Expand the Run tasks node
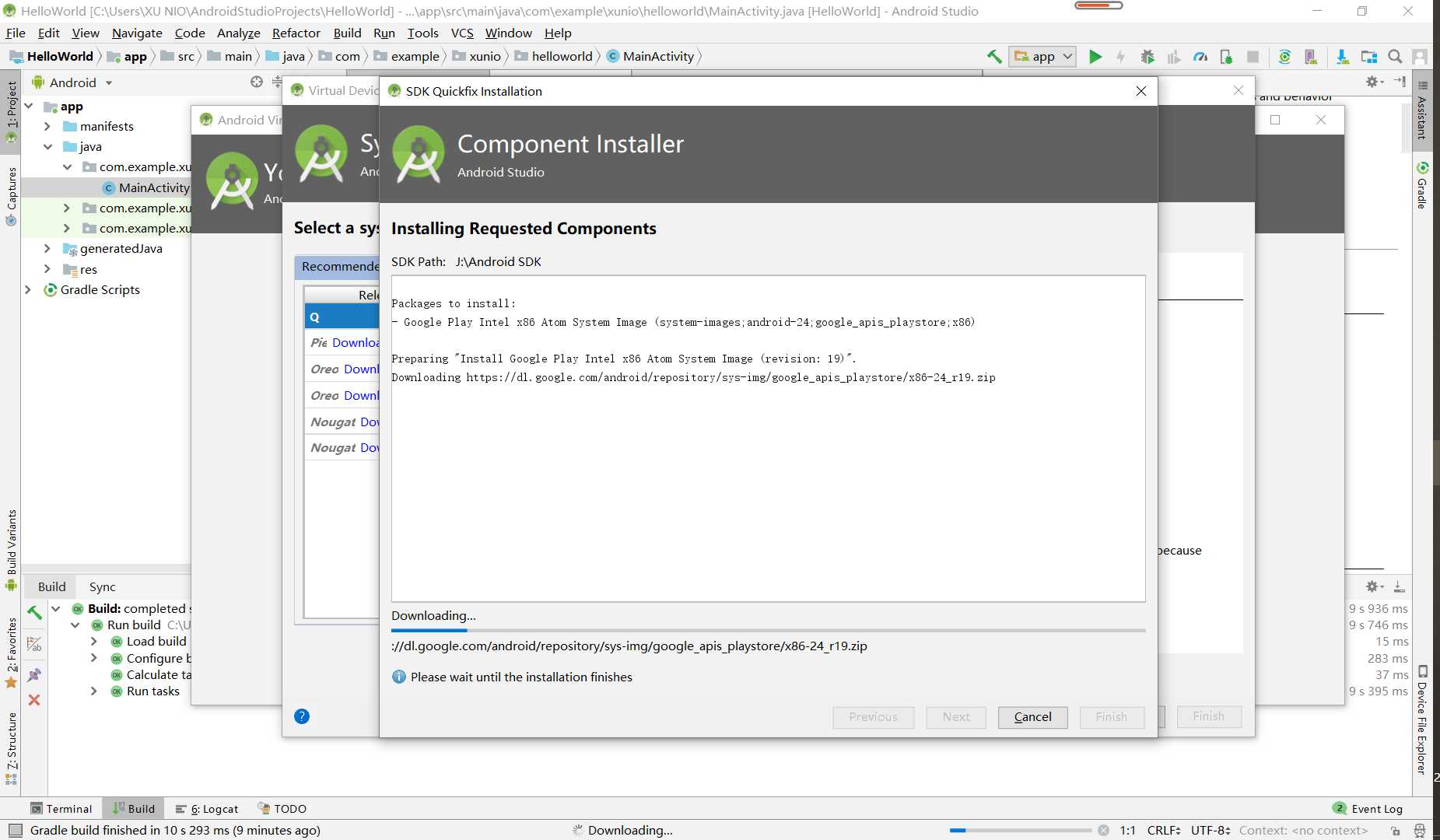1440x840 pixels. click(93, 691)
